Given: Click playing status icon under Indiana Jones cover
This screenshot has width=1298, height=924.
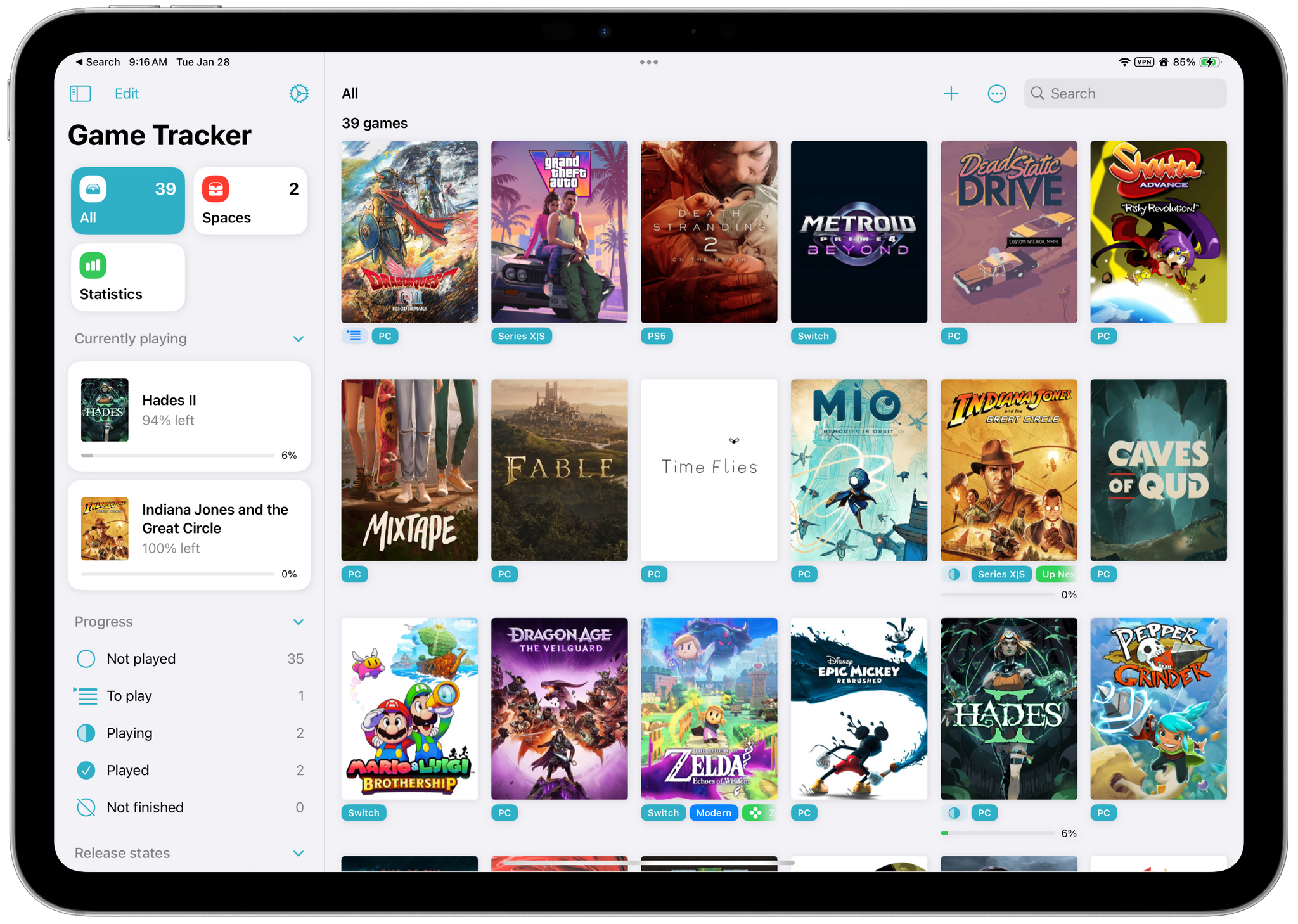Looking at the screenshot, I should point(954,575).
